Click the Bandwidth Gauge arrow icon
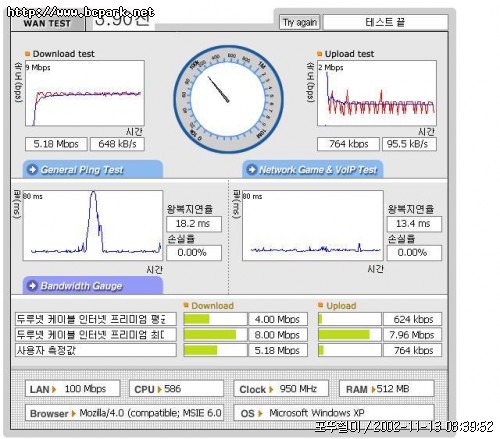Image resolution: width=500 pixels, height=439 pixels. pos(32,286)
